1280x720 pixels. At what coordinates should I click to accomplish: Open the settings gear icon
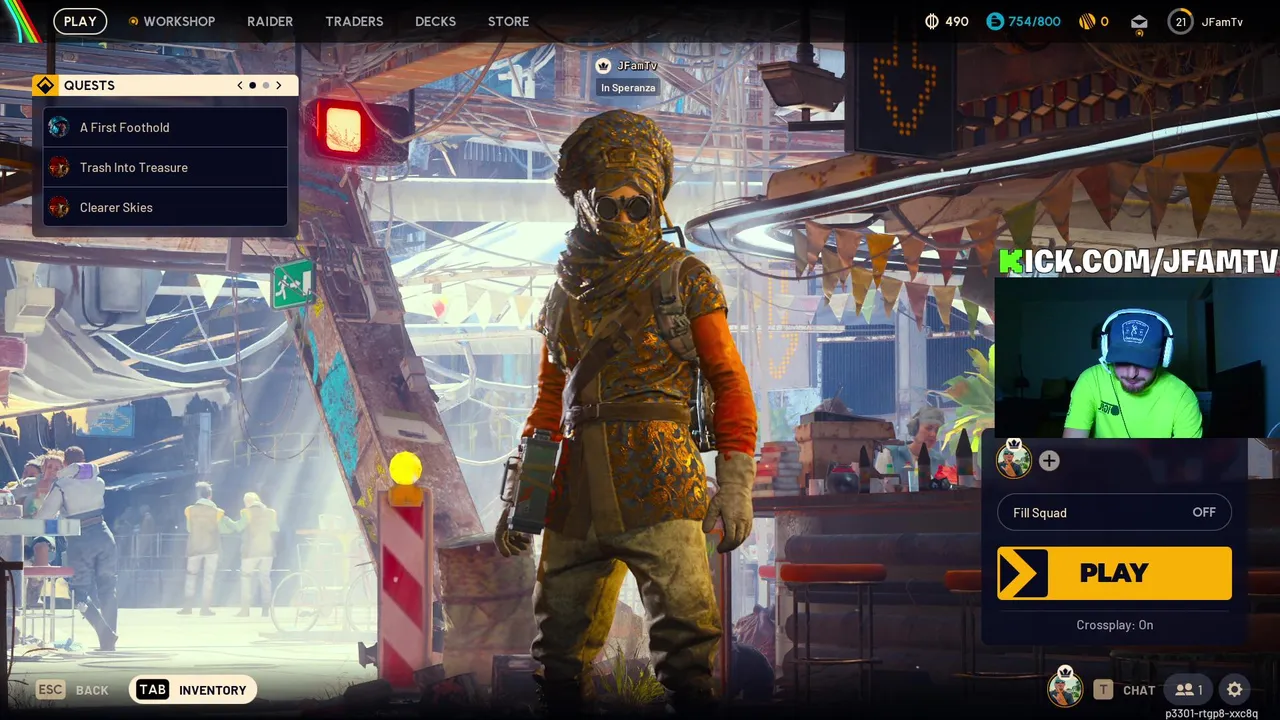[x=1235, y=689]
